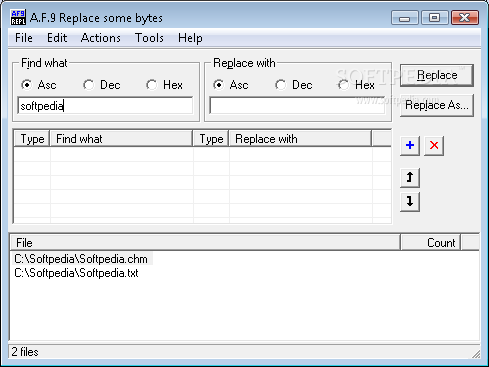Open the Edit menu
The height and width of the screenshot is (367, 489).
pyautogui.click(x=57, y=38)
